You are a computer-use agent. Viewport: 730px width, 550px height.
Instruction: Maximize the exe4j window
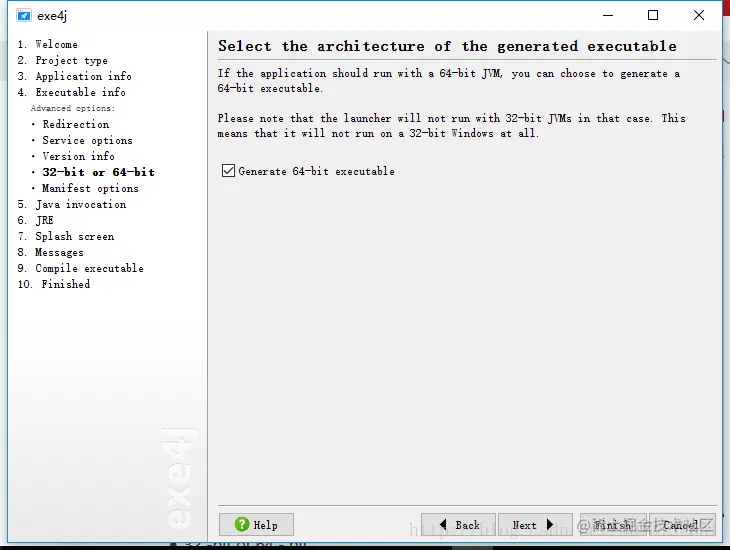coord(653,15)
